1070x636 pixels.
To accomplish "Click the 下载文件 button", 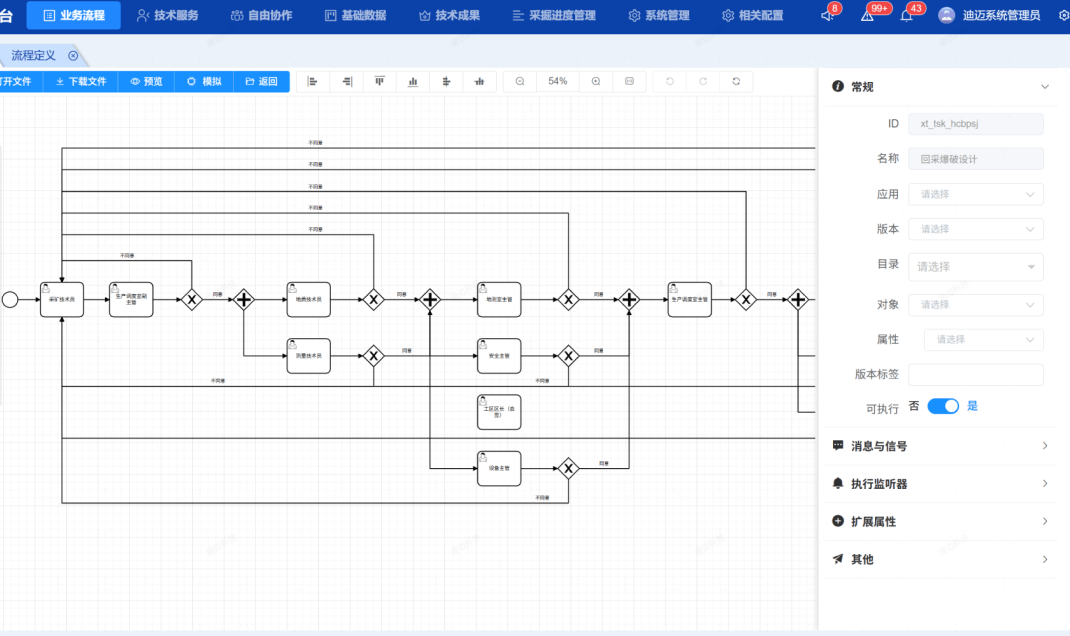I will pos(81,82).
